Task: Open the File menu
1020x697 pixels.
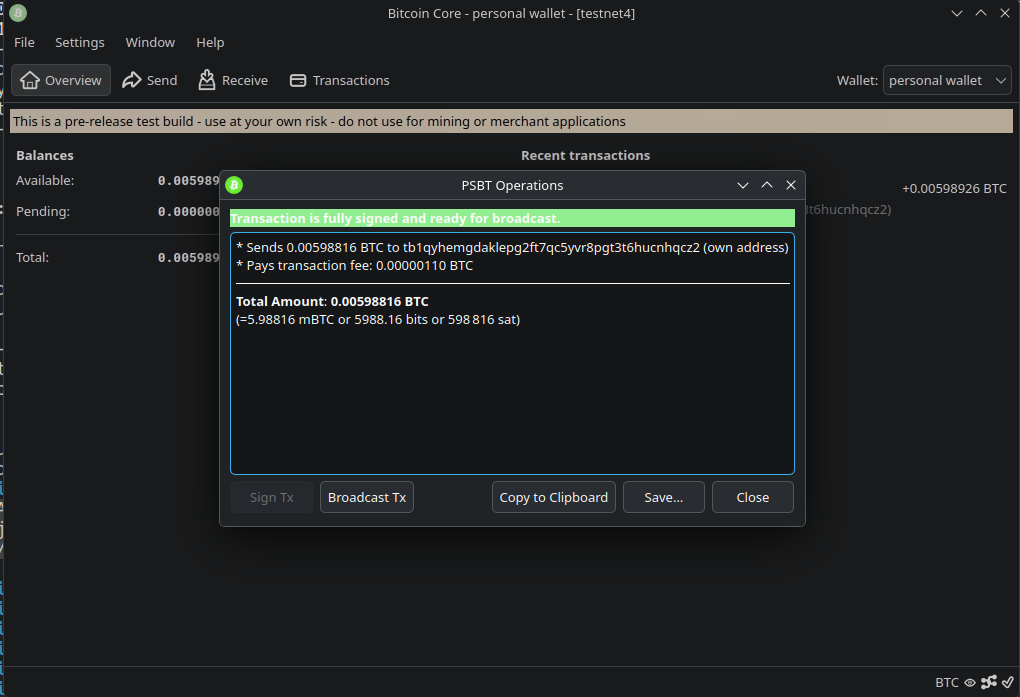Action: point(24,42)
